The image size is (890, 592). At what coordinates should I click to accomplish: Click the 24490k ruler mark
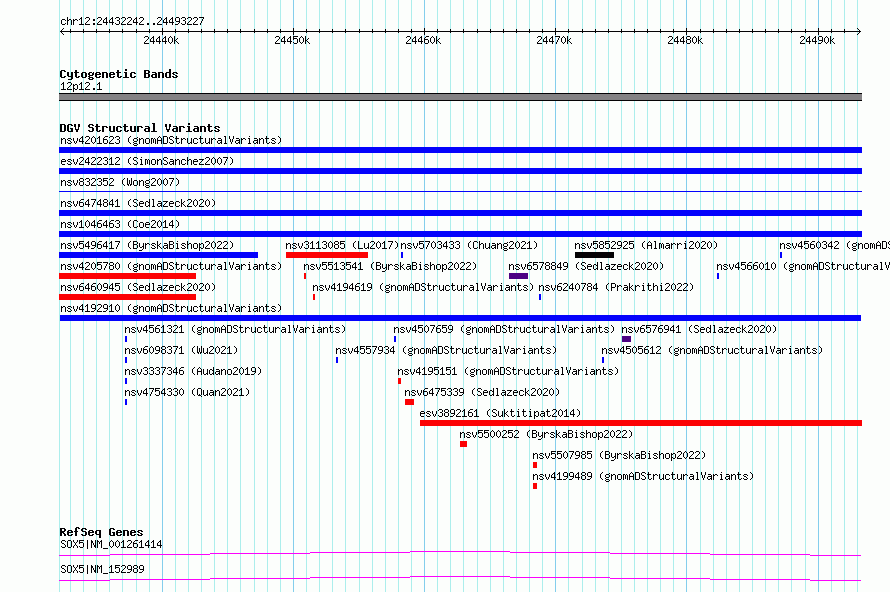click(x=817, y=40)
